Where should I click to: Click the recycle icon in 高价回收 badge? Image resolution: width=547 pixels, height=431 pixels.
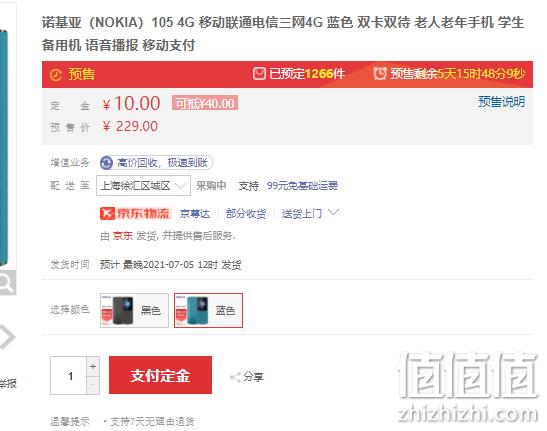click(x=106, y=163)
